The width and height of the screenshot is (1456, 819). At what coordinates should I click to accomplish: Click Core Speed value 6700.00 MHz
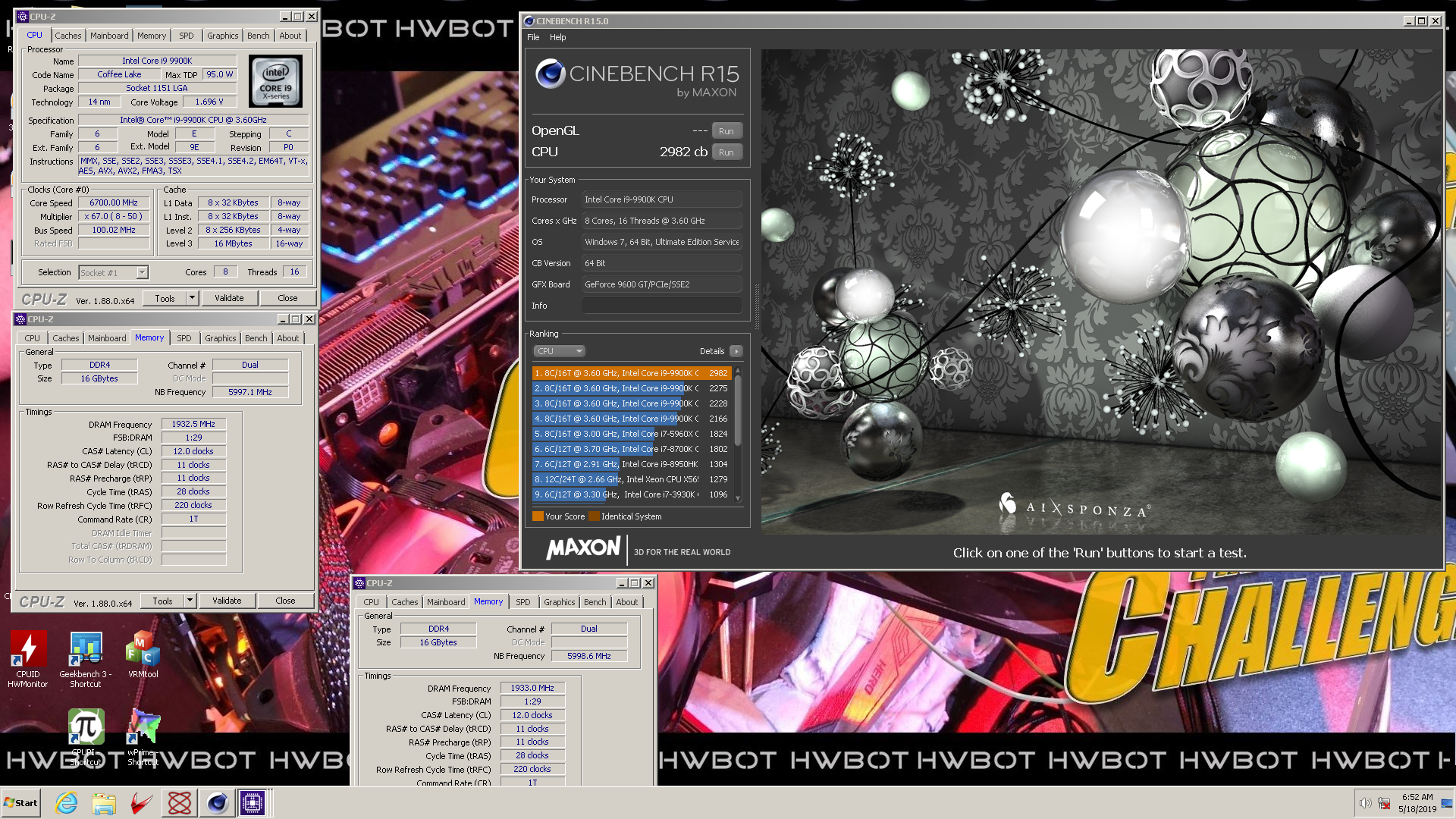point(114,202)
